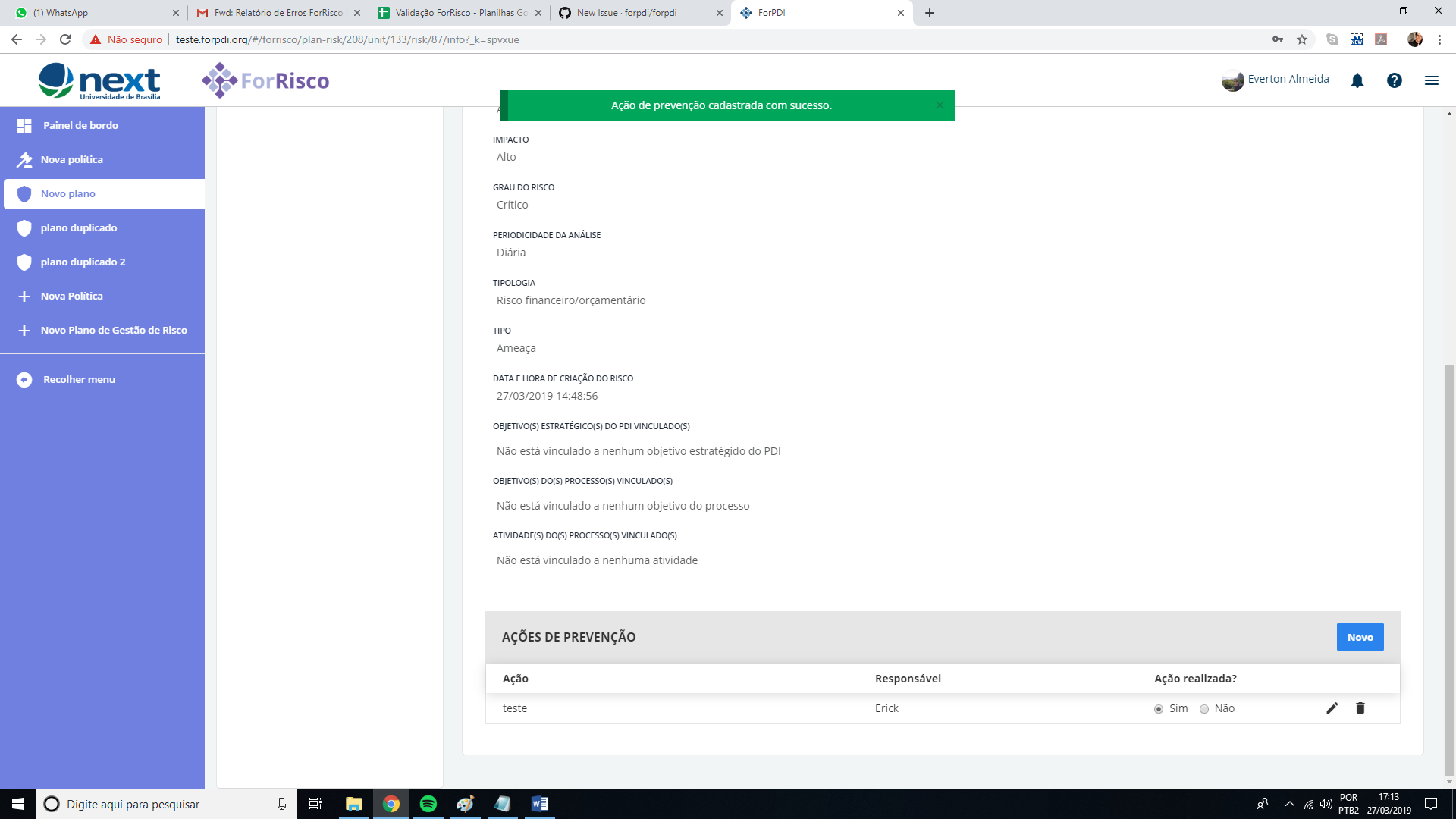Bookmark this page with the star icon

[x=1302, y=39]
